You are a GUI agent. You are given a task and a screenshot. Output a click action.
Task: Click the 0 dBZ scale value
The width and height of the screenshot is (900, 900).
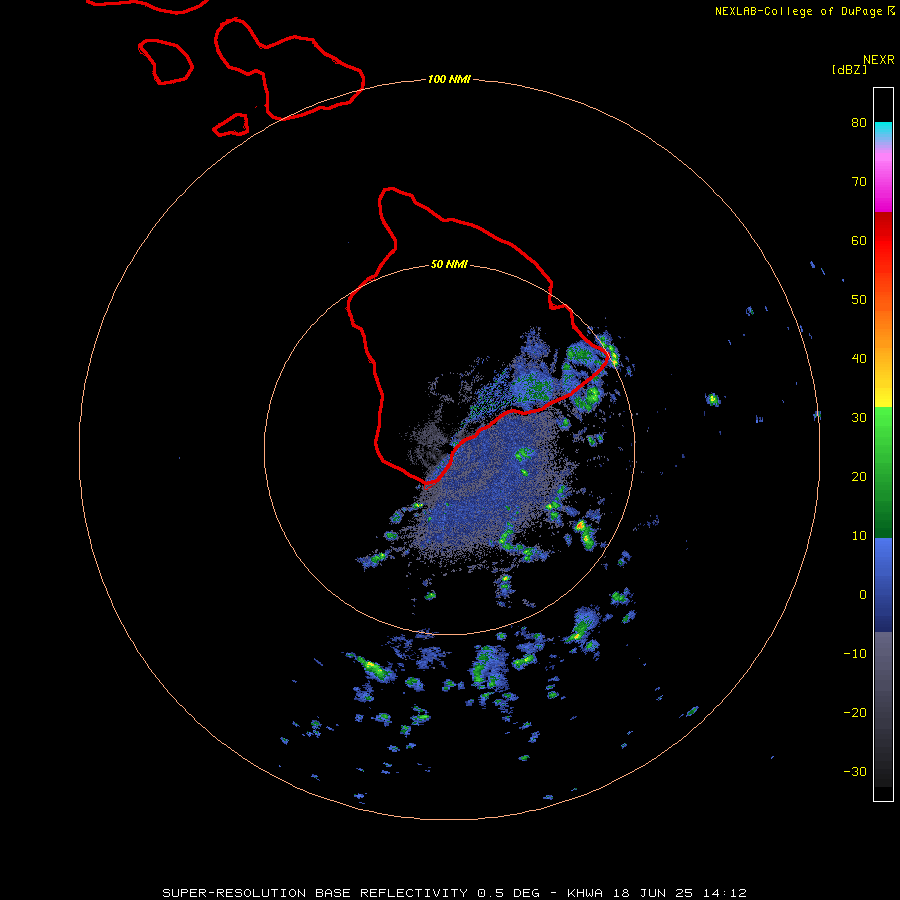pyautogui.click(x=863, y=595)
